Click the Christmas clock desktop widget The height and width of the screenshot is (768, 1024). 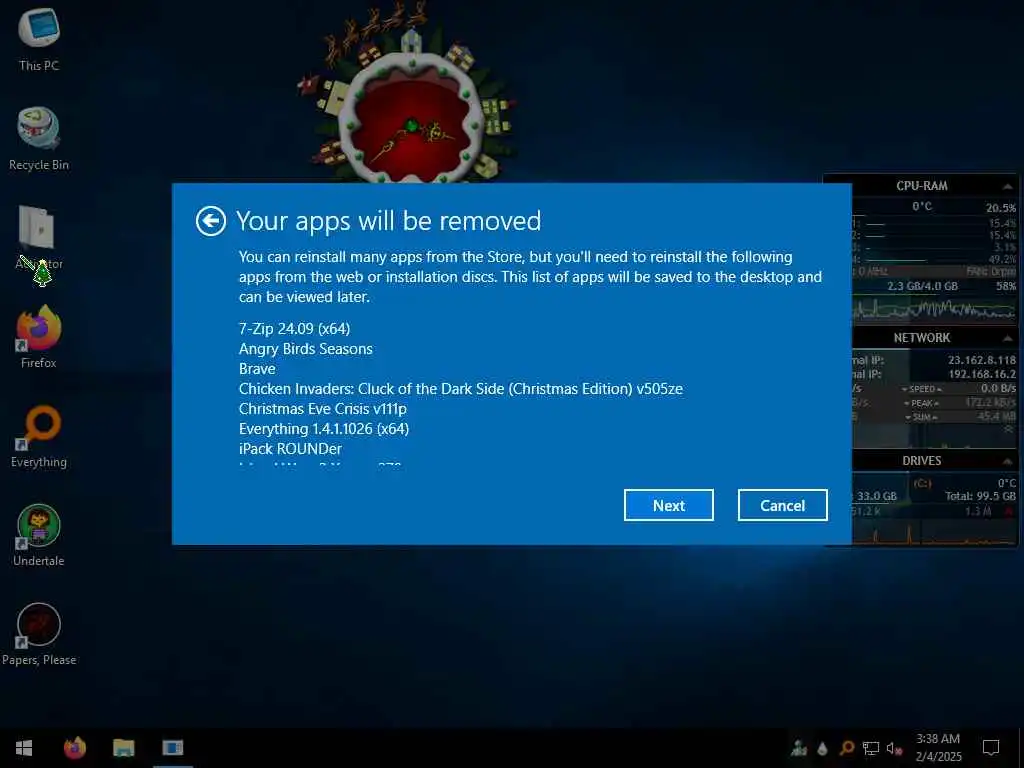(x=411, y=118)
